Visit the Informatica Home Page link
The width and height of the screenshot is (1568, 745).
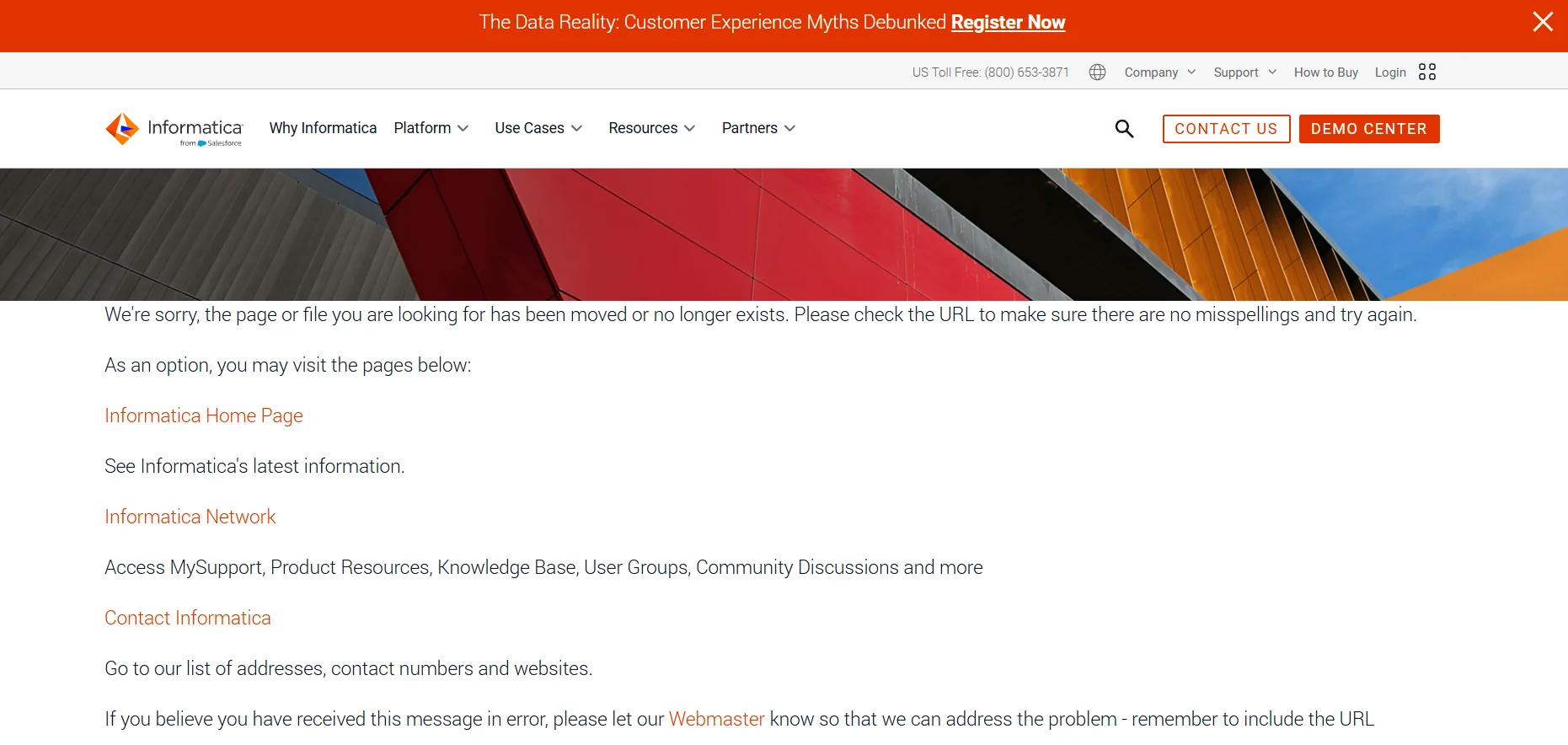[204, 415]
